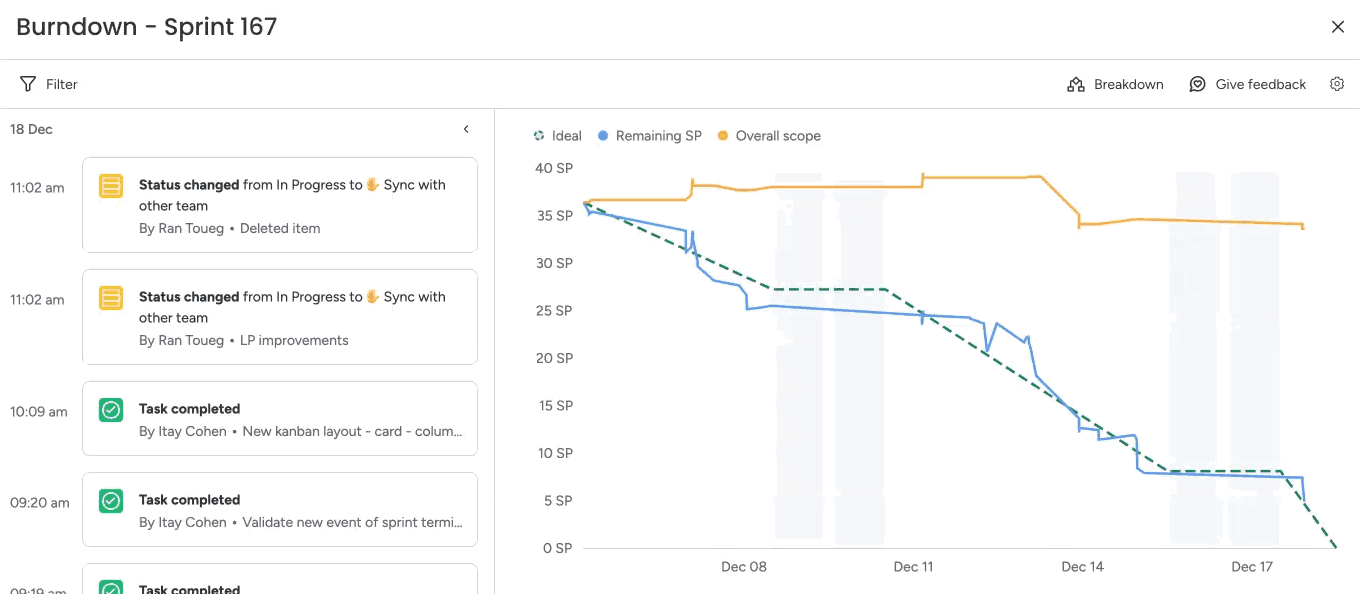Toggle the Overall scope series in legend
Viewport: 1360px width, 594px height.
[x=769, y=136]
